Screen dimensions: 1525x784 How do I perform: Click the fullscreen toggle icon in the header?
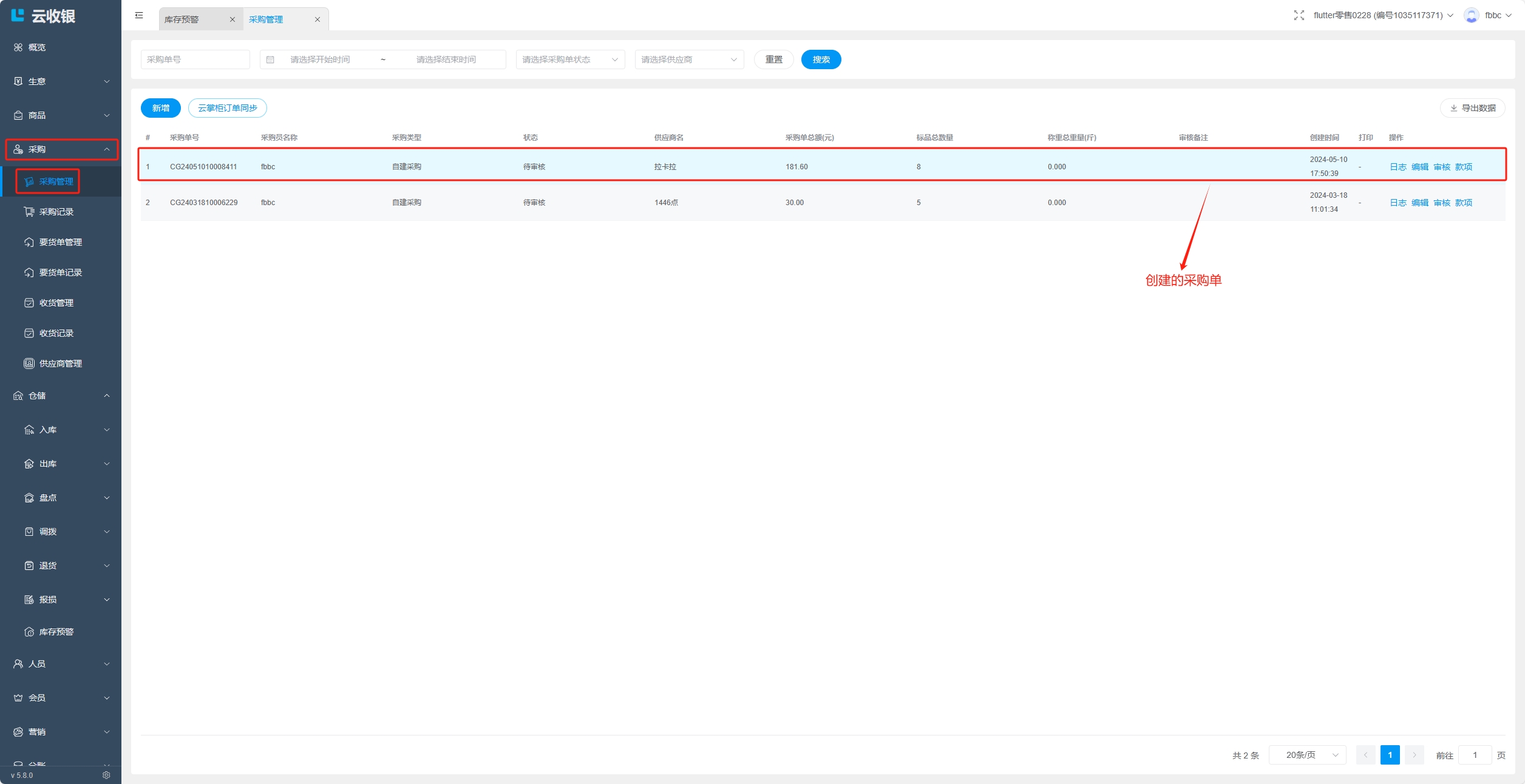click(1299, 15)
